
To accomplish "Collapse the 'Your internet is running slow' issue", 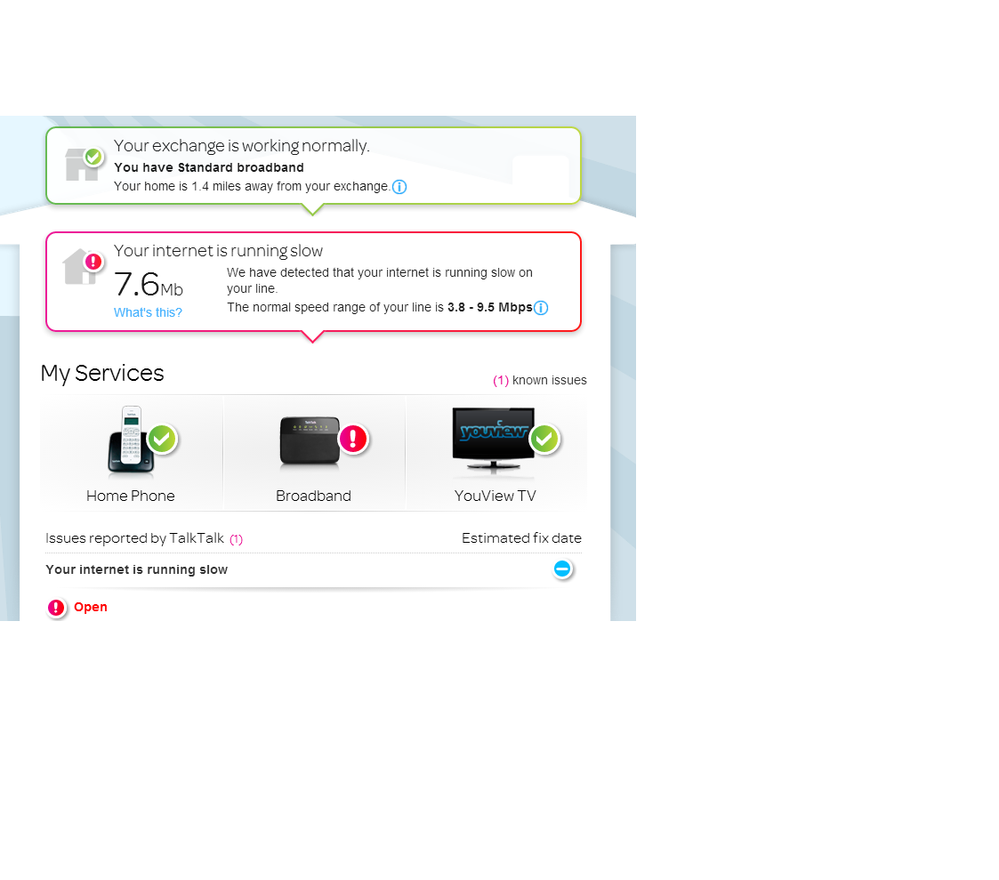I will click(x=563, y=569).
